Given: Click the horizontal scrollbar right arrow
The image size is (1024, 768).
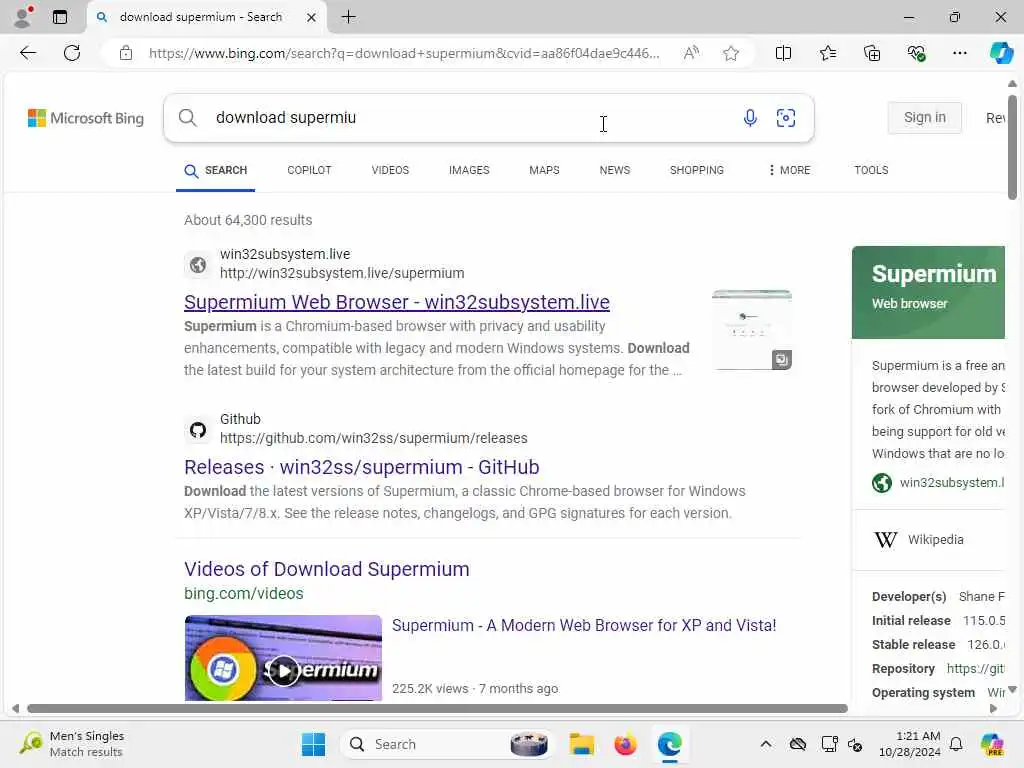Looking at the screenshot, I should click(993, 709).
